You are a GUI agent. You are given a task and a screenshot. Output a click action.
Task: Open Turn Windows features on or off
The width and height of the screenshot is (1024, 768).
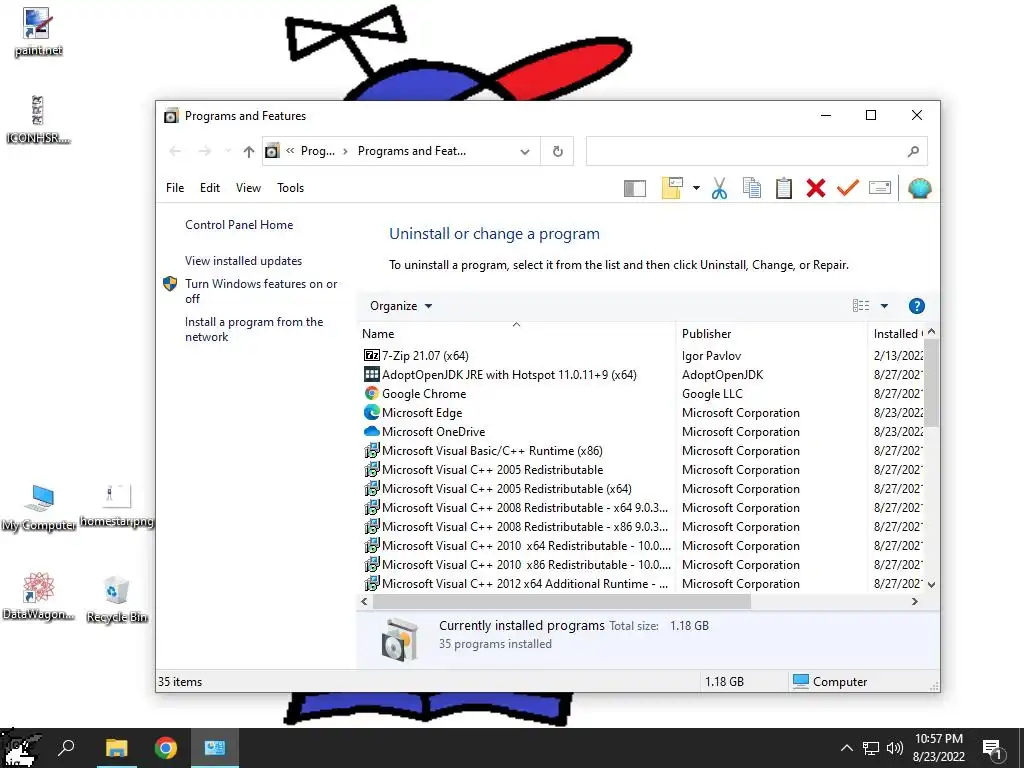pyautogui.click(x=261, y=291)
